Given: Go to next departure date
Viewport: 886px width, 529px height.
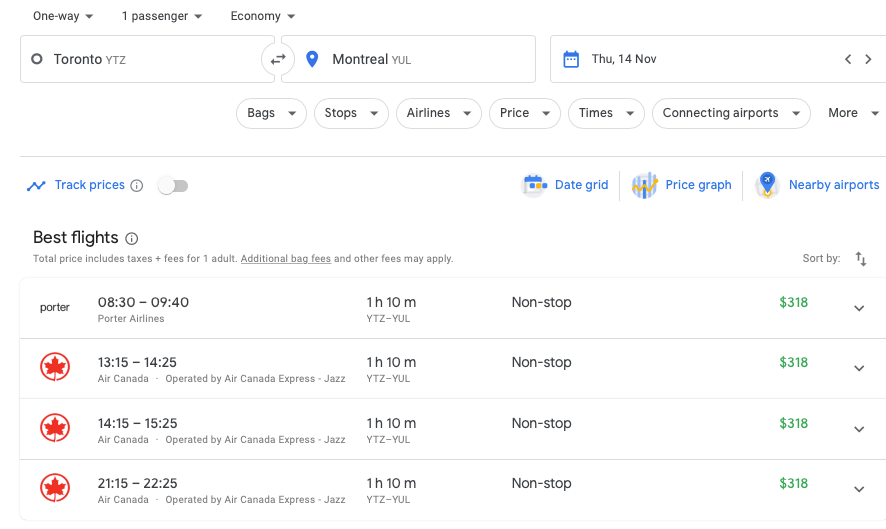Looking at the screenshot, I should pos(868,59).
